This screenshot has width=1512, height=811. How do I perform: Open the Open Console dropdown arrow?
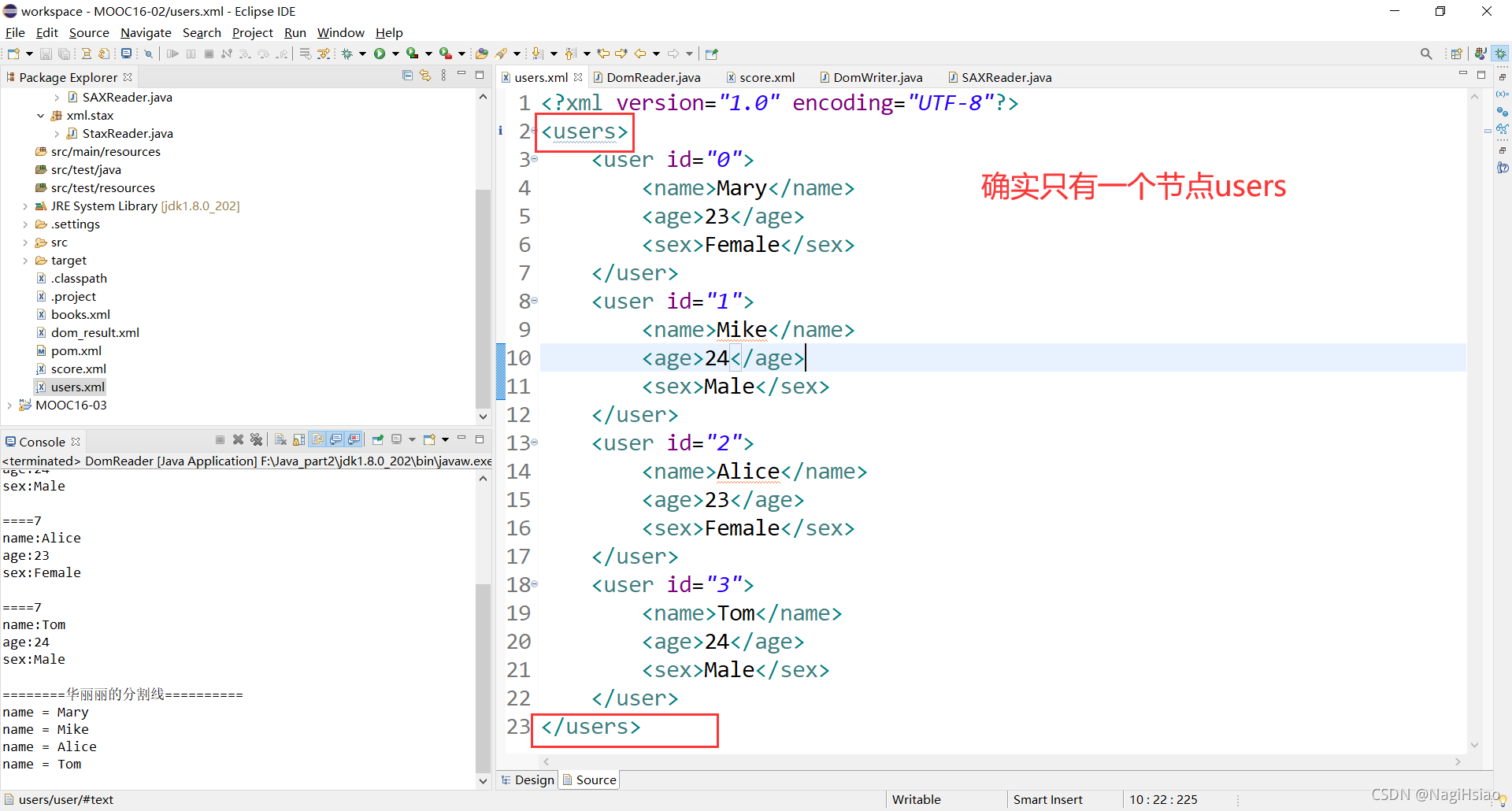coord(445,439)
